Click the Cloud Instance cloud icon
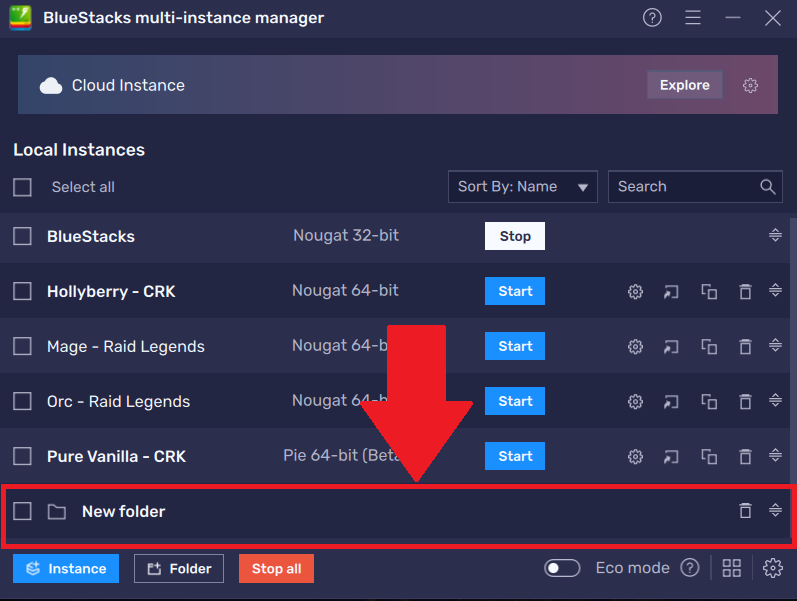The image size is (797, 601). [x=51, y=85]
